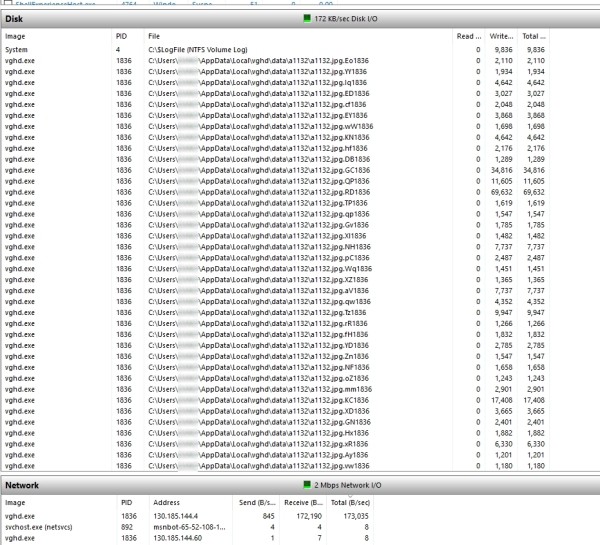Select file path ending in a1132.jpg.QP1836
600x545 pixels.
pos(259,181)
